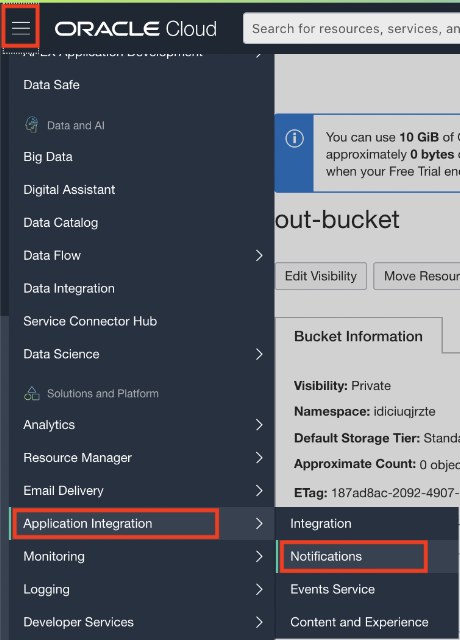Click the Data and AI section icon
The height and width of the screenshot is (640, 460).
click(x=32, y=125)
